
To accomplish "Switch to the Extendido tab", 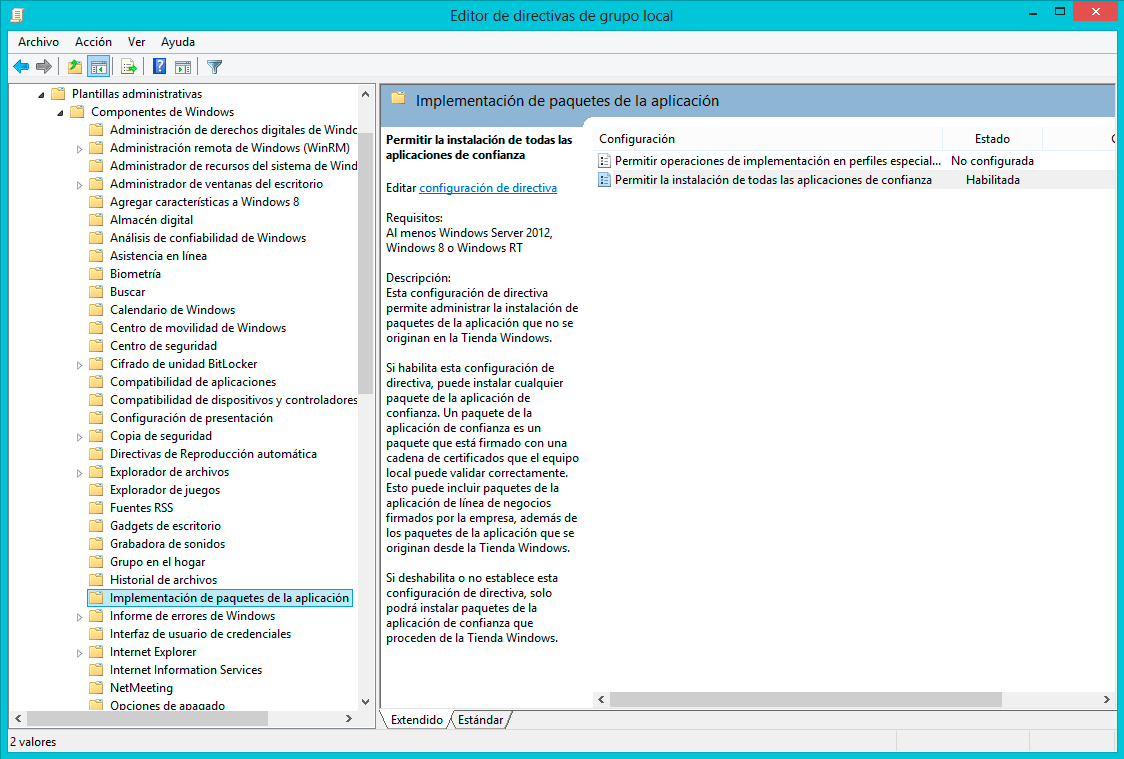I will click(x=416, y=720).
